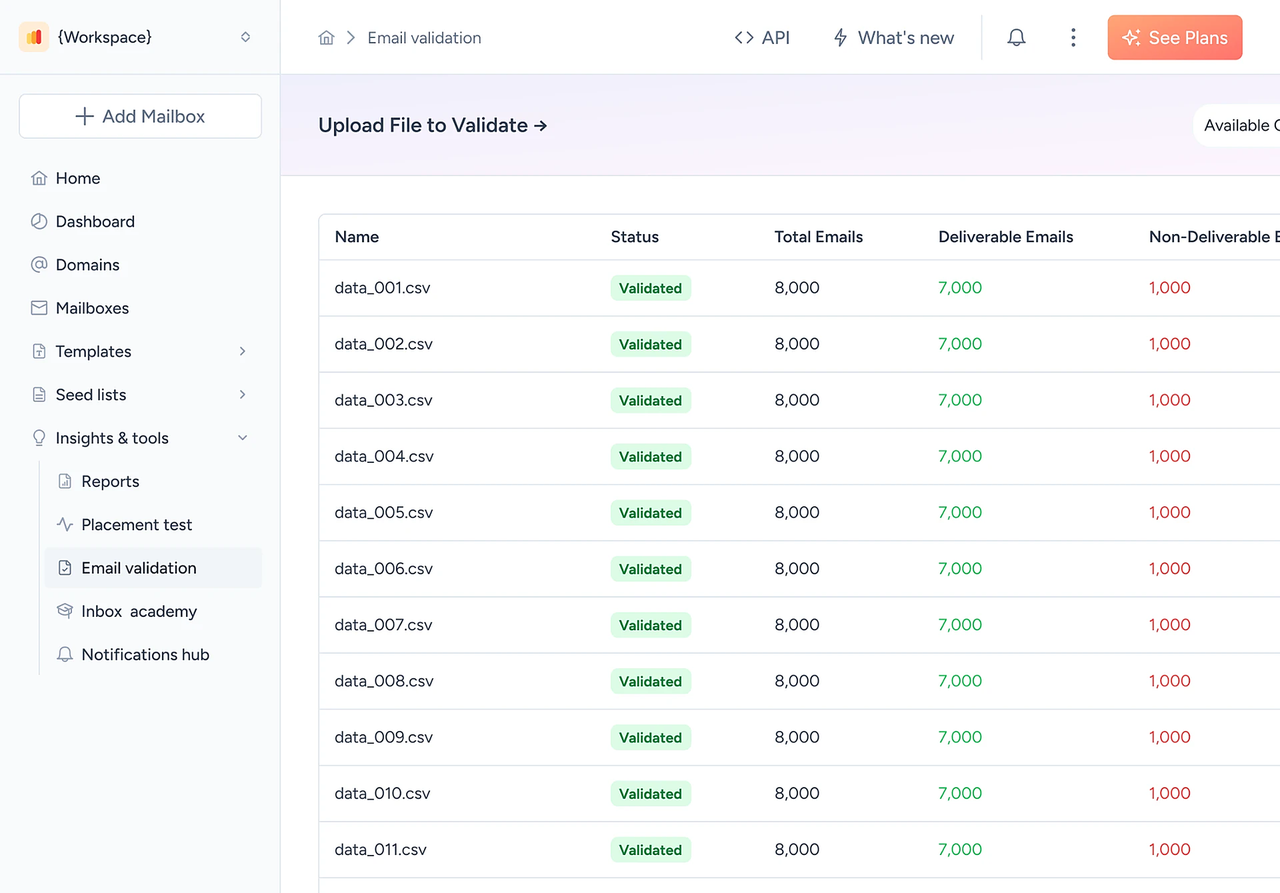Screen dimensions: 1280x893
Task: Select data_011.csv file name
Action: tap(381, 850)
